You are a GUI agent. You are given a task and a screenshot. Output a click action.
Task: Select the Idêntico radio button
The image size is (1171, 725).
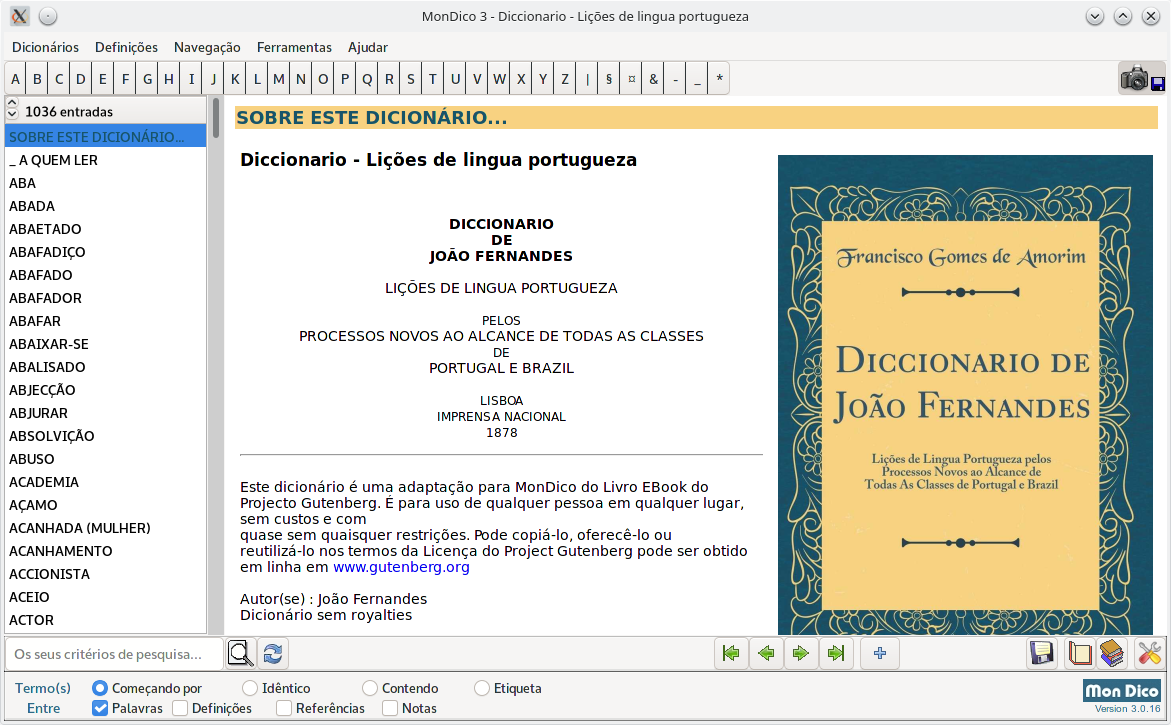249,688
